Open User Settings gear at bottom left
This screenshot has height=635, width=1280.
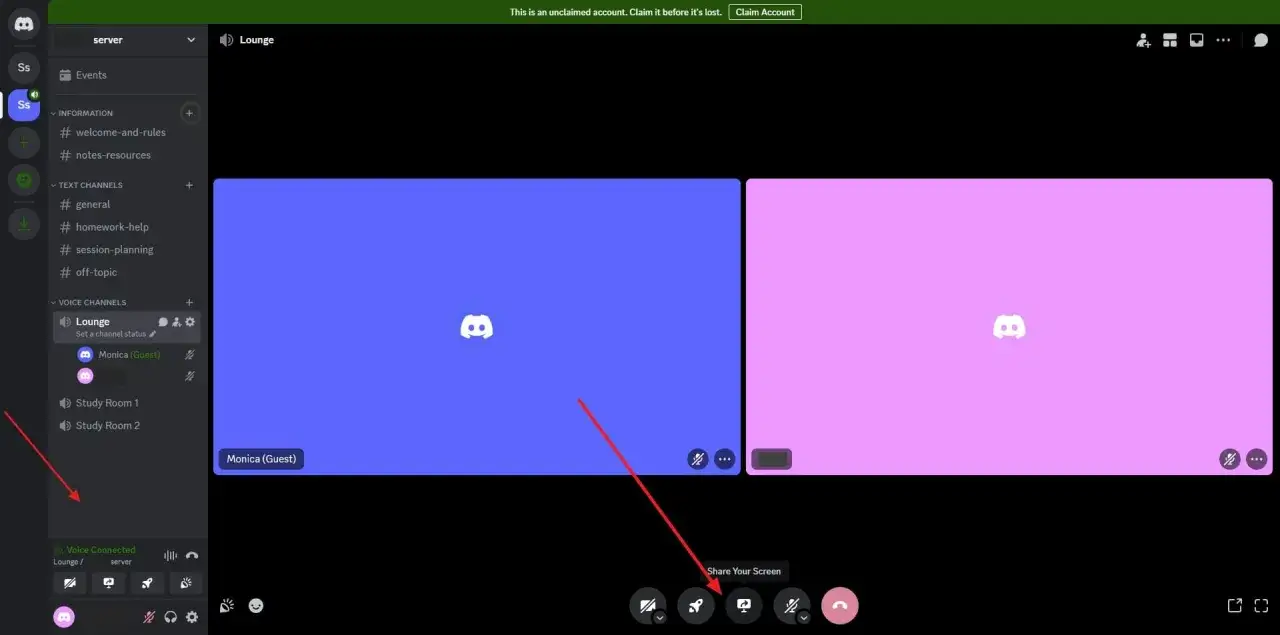tap(192, 617)
